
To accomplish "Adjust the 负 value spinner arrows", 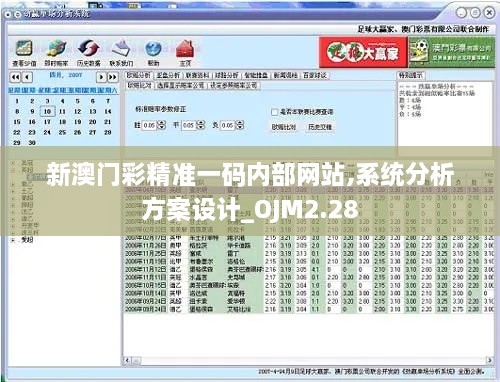I will pyautogui.click(x=240, y=125).
